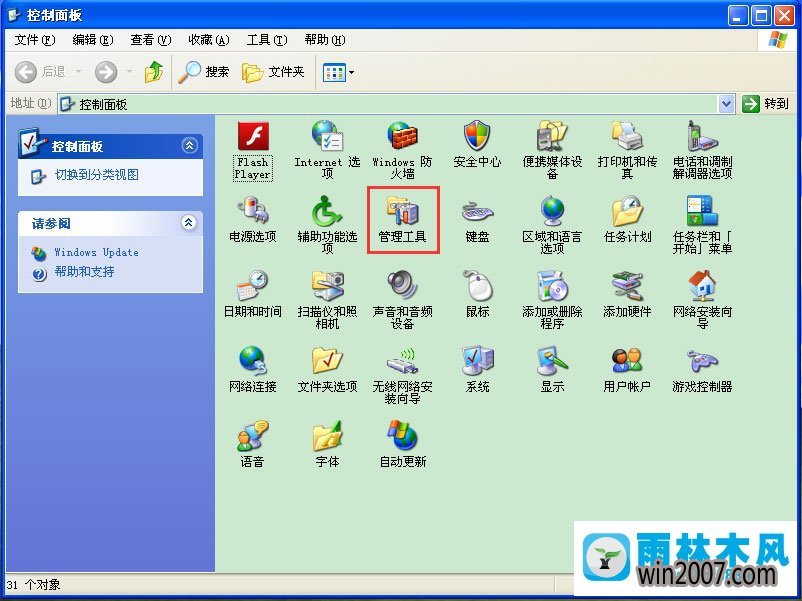Open the 帮助(H) menu

pos(325,40)
